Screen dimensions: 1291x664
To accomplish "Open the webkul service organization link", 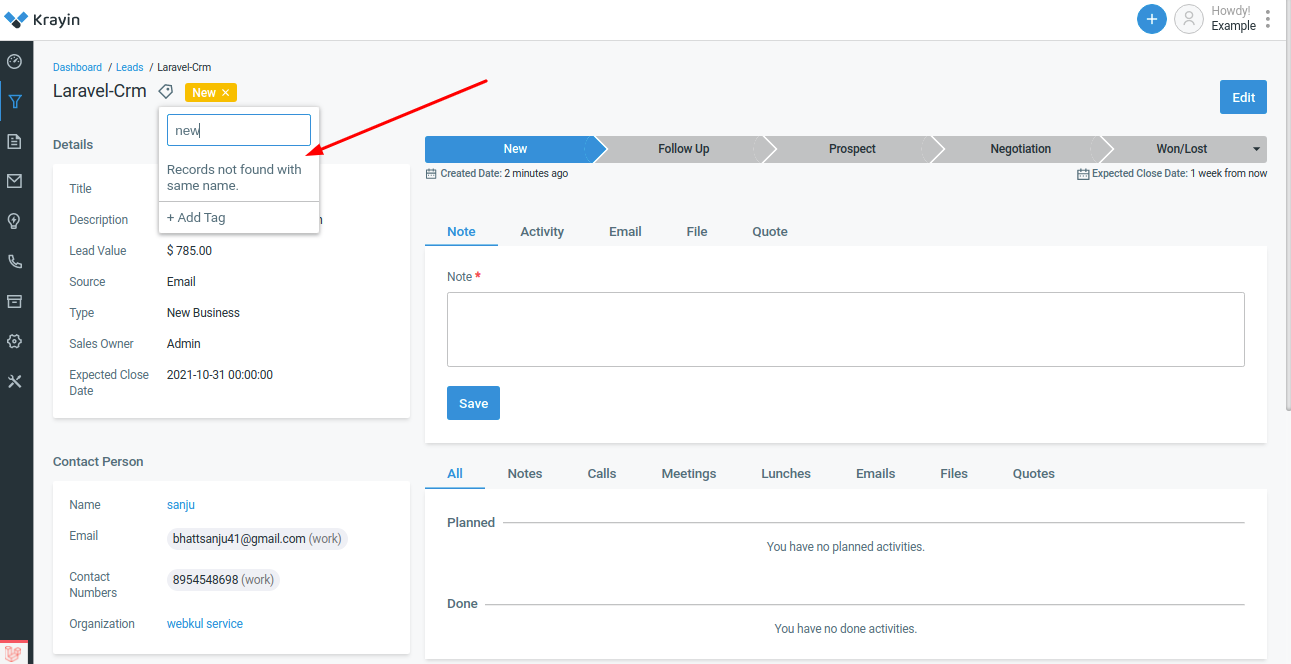I will (x=204, y=623).
